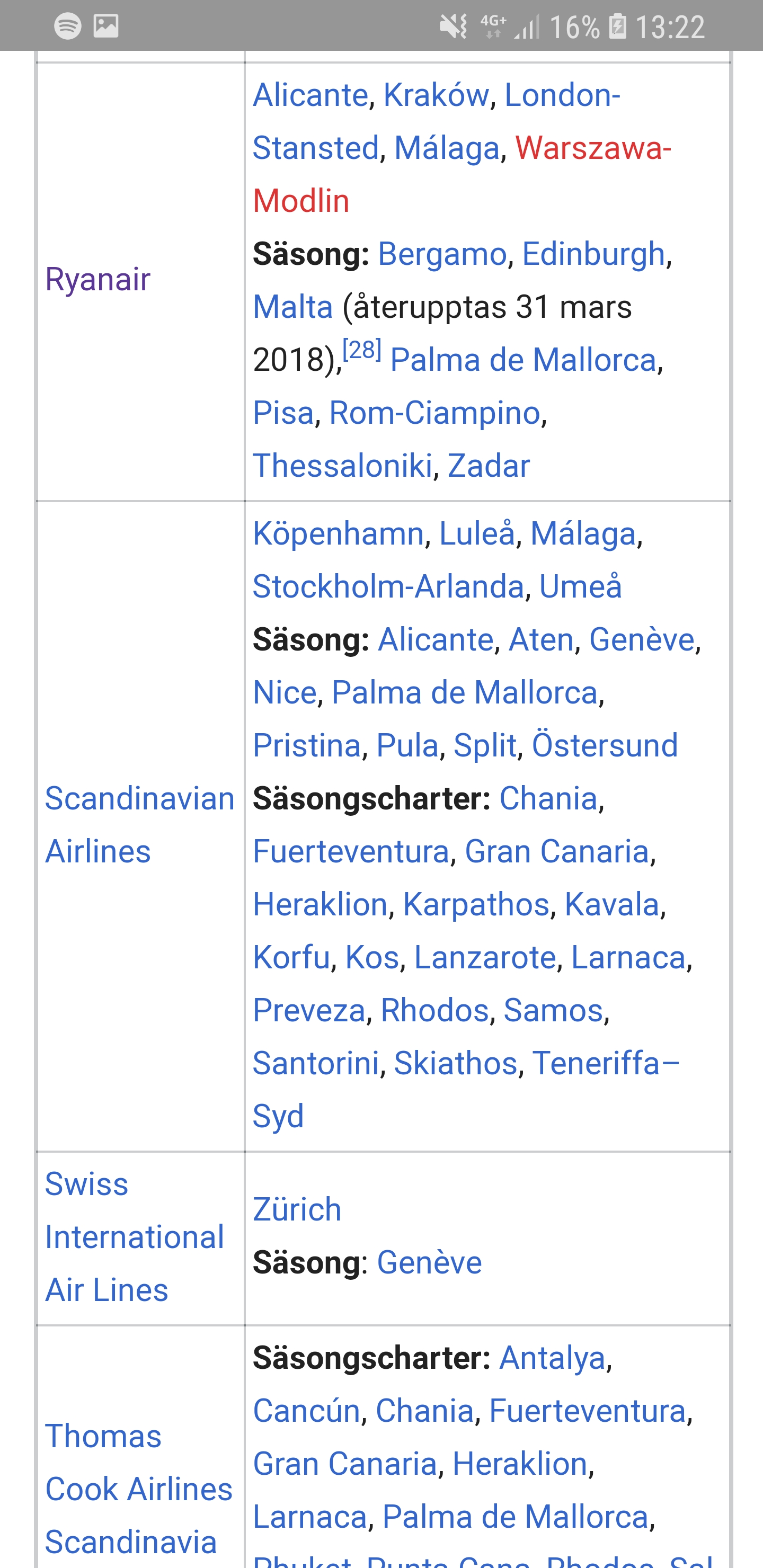The image size is (763, 1568).
Task: Open the Edinburgh destination link
Action: click(x=593, y=254)
